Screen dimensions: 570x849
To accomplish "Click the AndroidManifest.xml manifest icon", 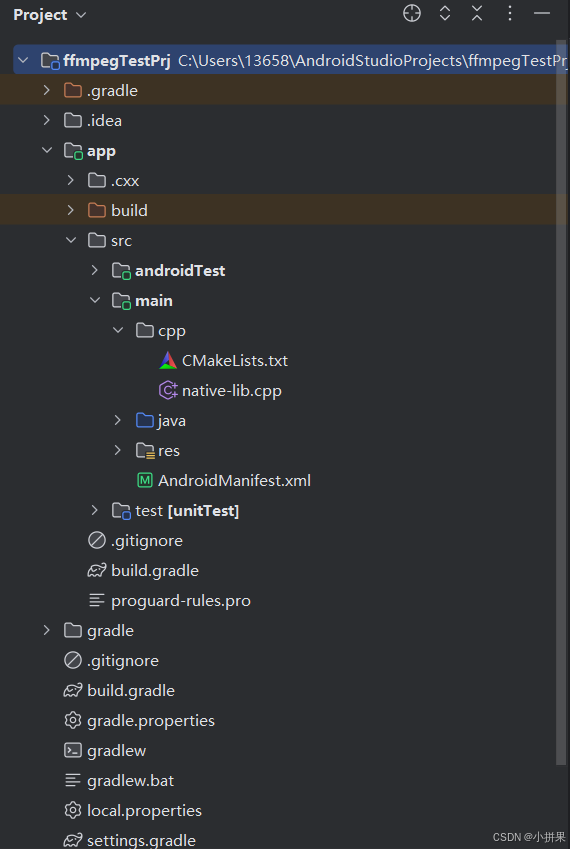I will pos(145,480).
